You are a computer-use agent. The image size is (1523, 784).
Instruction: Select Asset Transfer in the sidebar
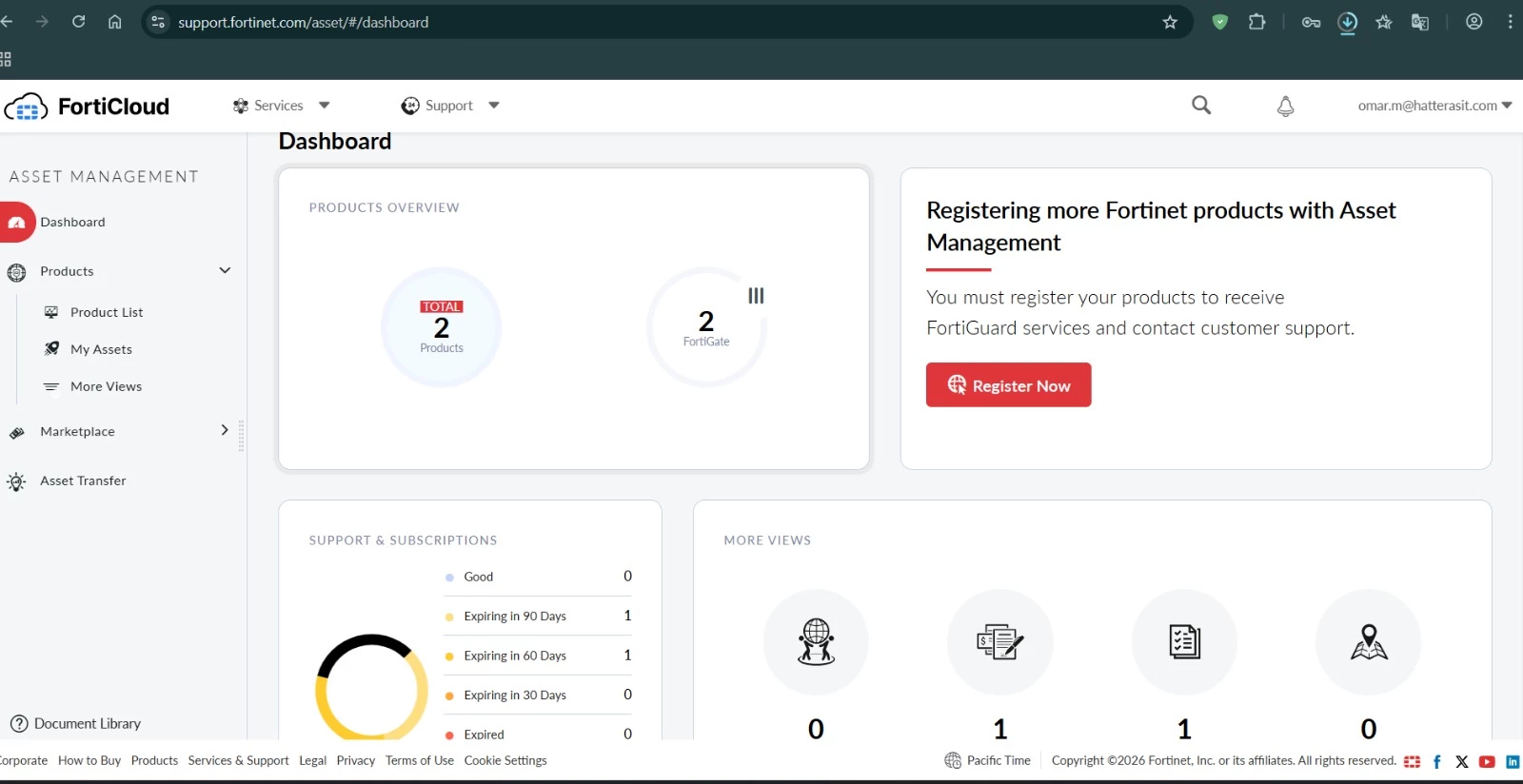pyautogui.click(x=83, y=481)
